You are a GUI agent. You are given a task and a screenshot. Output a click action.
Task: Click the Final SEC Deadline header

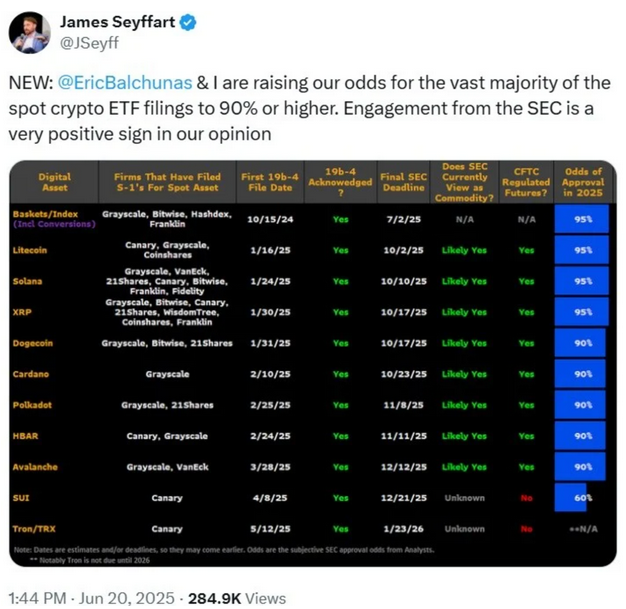pos(403,182)
